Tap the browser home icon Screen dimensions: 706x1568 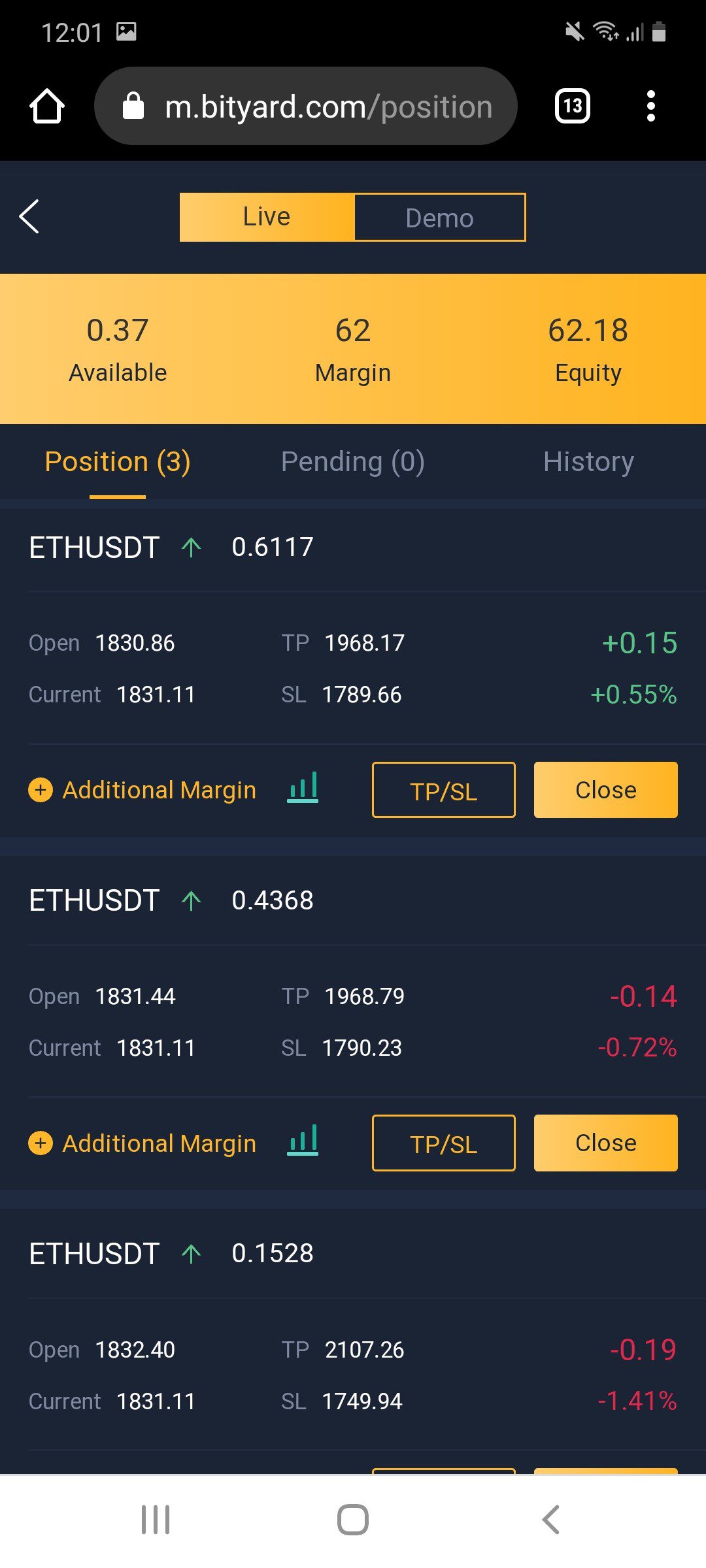pyautogui.click(x=47, y=106)
